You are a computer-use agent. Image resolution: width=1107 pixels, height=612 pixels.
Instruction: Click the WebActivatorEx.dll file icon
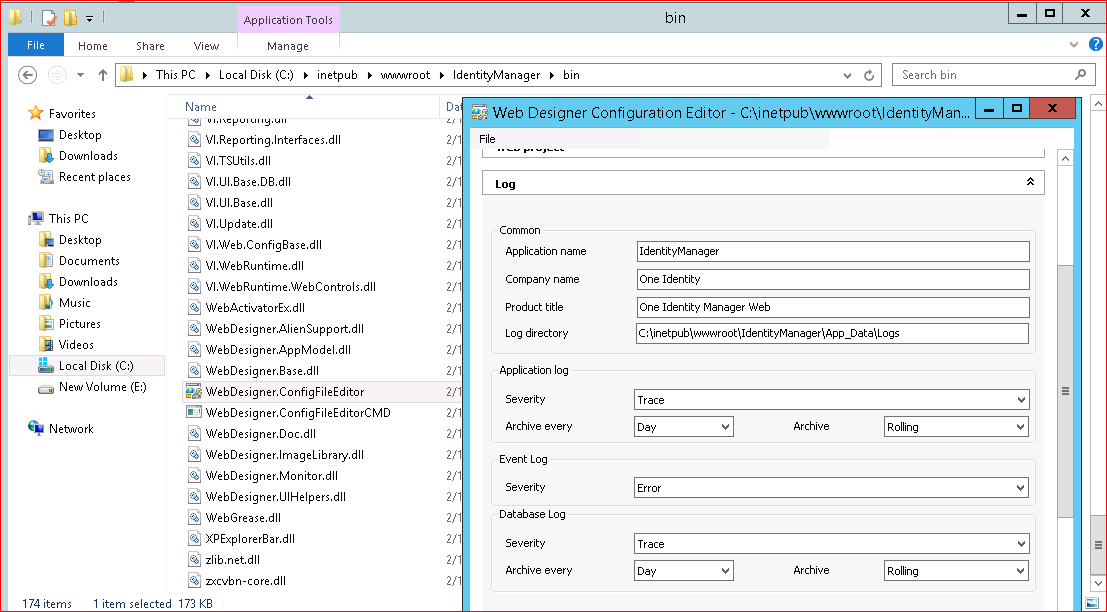pos(194,308)
